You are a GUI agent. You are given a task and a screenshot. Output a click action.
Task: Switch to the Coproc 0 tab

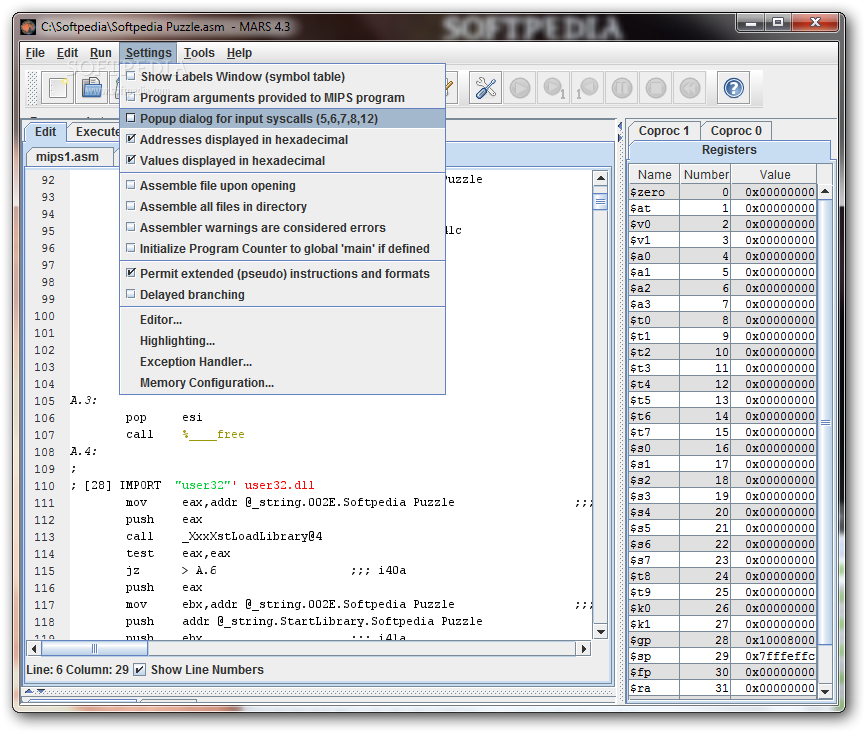(736, 131)
